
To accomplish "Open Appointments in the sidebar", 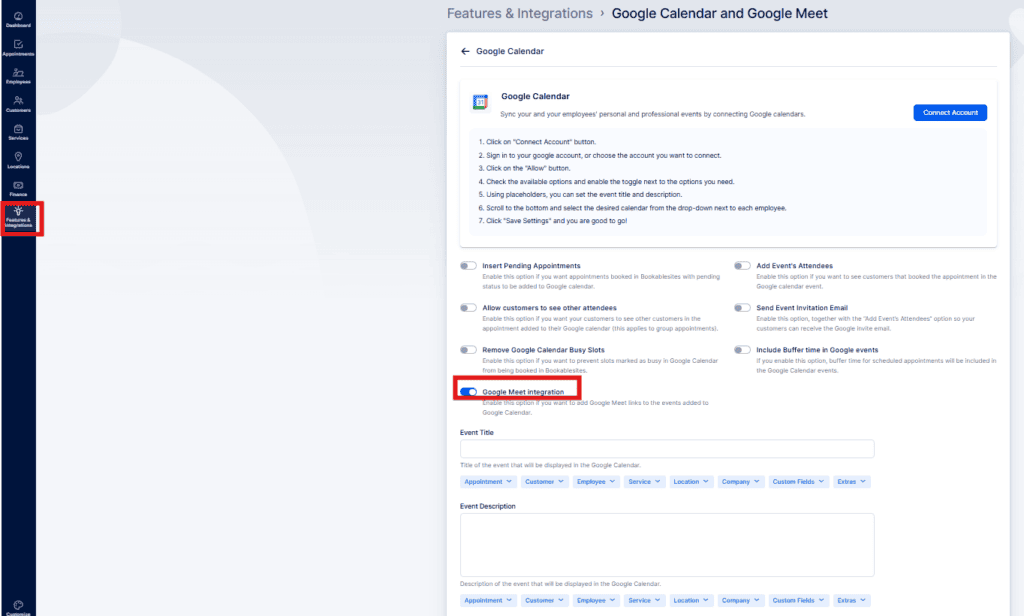I will pos(18,48).
